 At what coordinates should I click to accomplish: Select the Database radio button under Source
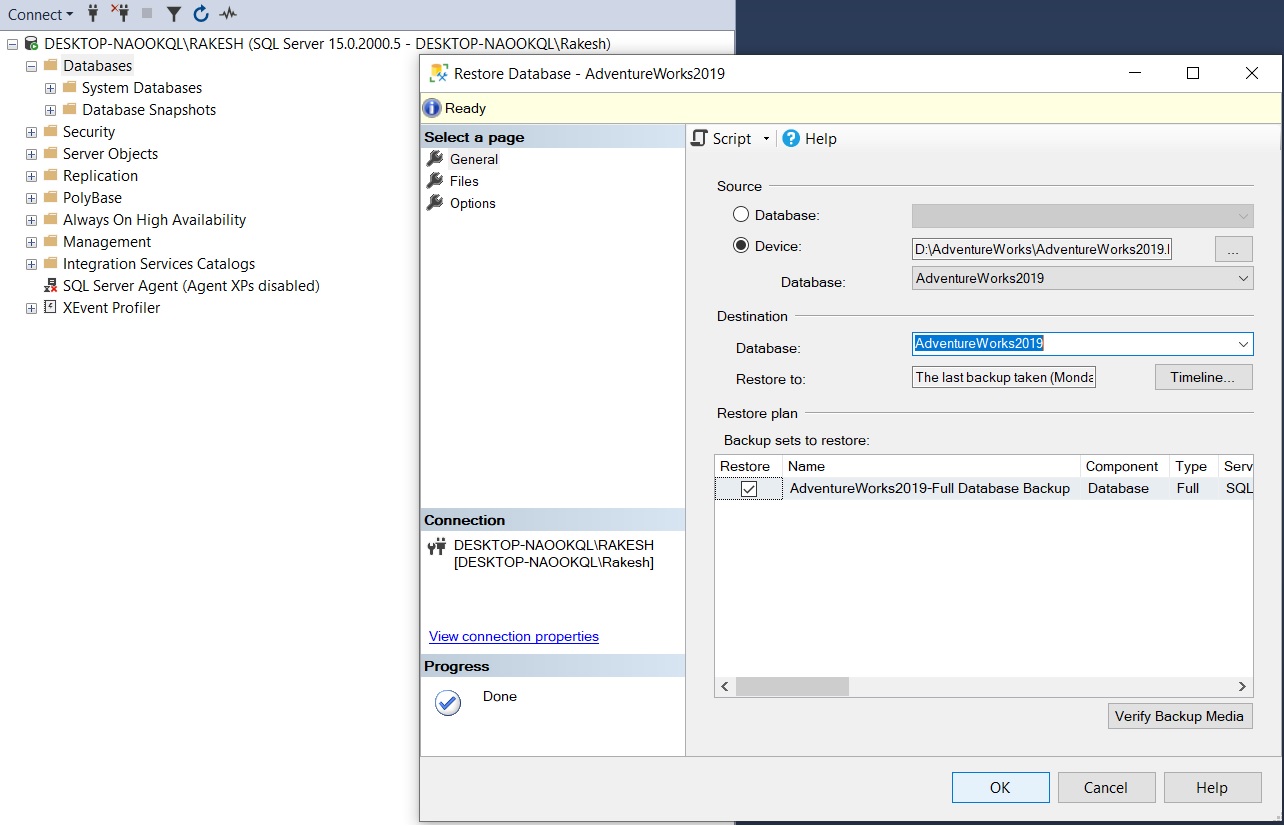740,214
